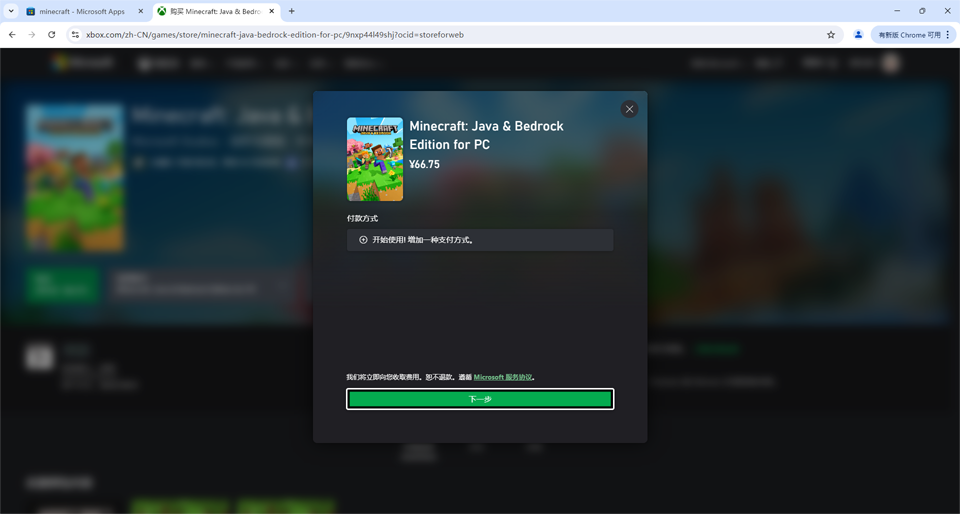Image resolution: width=960 pixels, height=514 pixels.
Task: Close the 购买 Minecraft tab
Action: coord(272,12)
